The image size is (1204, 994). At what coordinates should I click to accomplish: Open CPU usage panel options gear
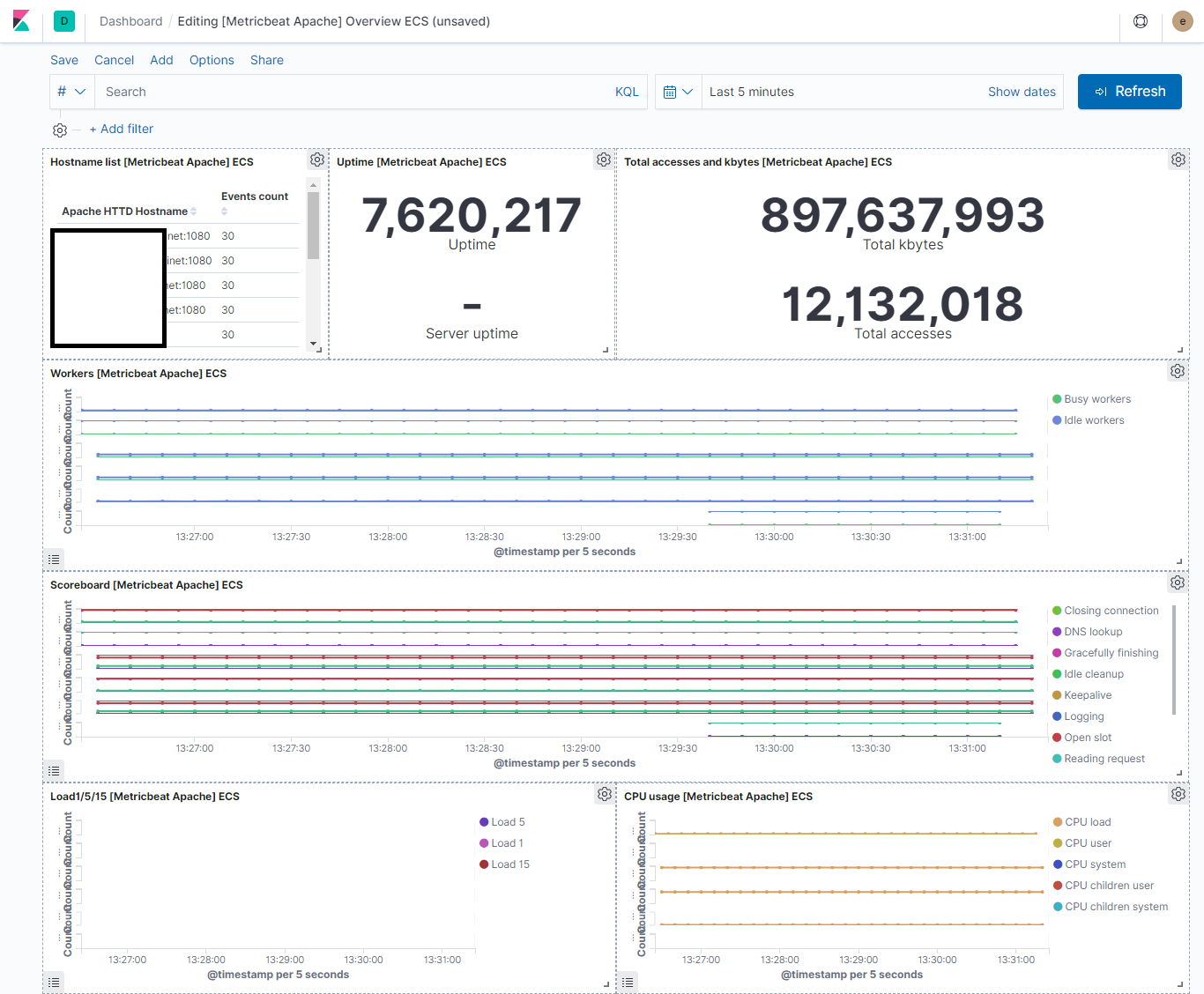coord(1178,794)
